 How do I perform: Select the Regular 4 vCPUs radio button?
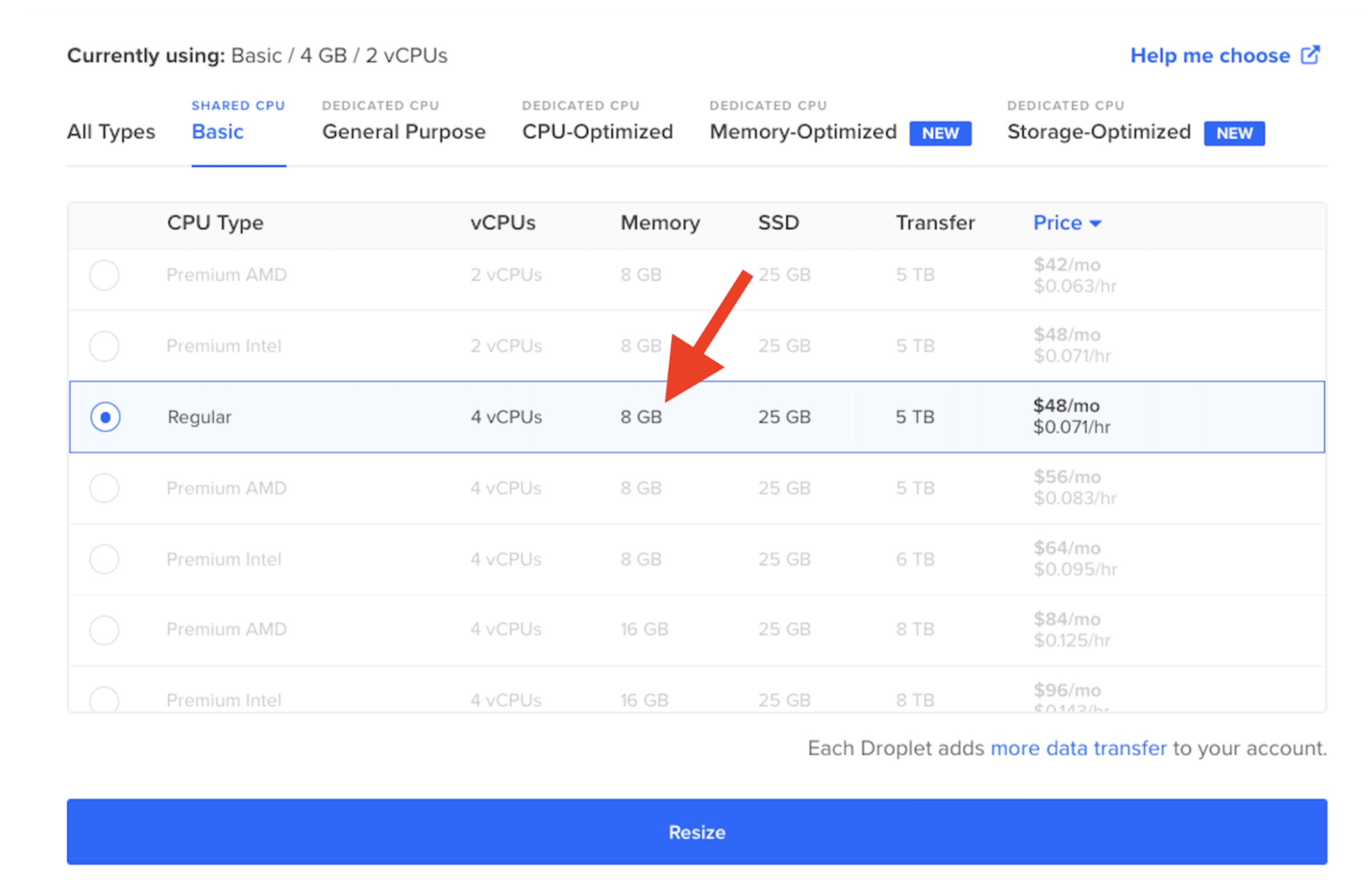tap(105, 417)
